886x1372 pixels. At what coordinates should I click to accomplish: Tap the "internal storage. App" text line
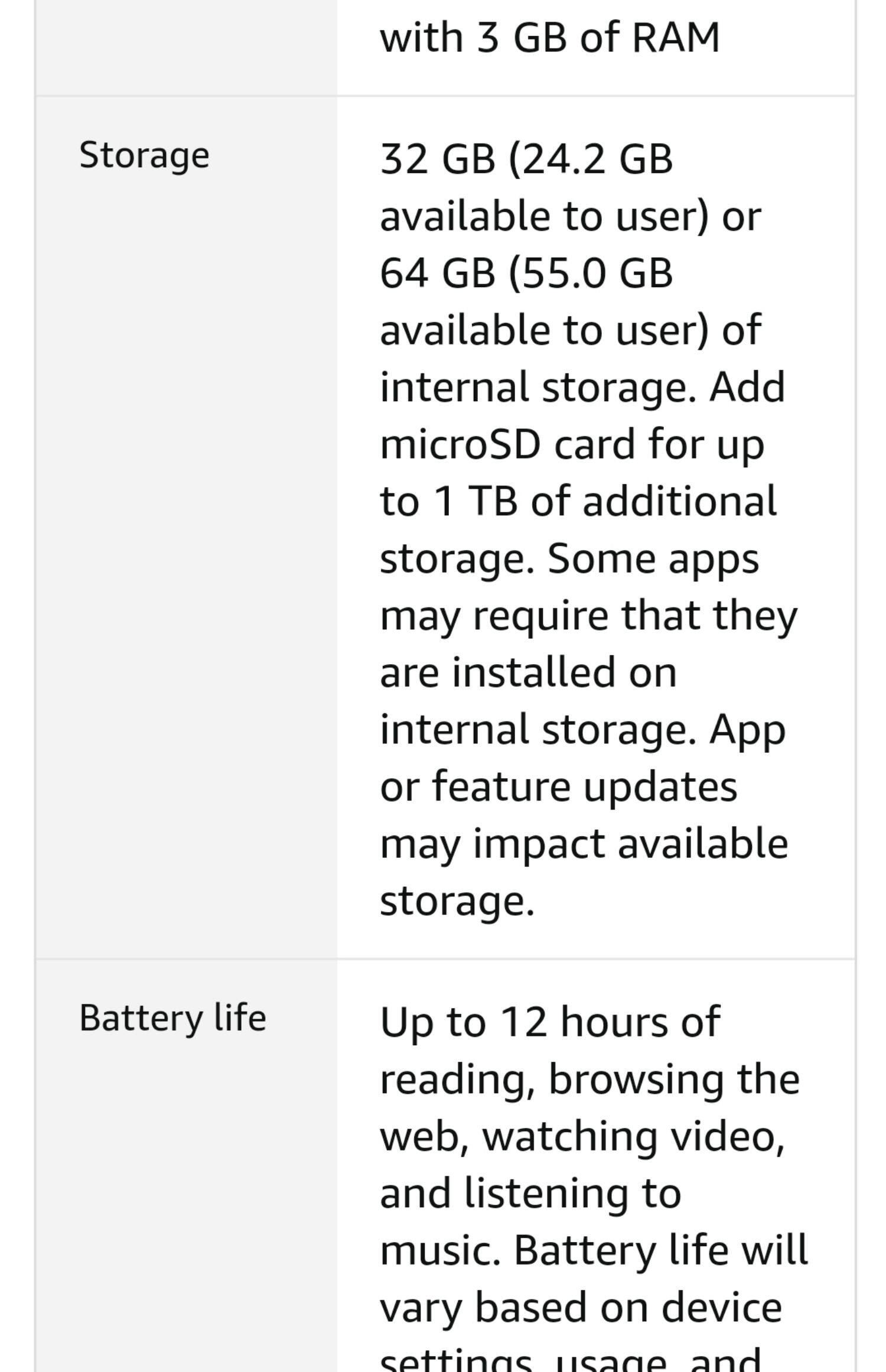[582, 730]
